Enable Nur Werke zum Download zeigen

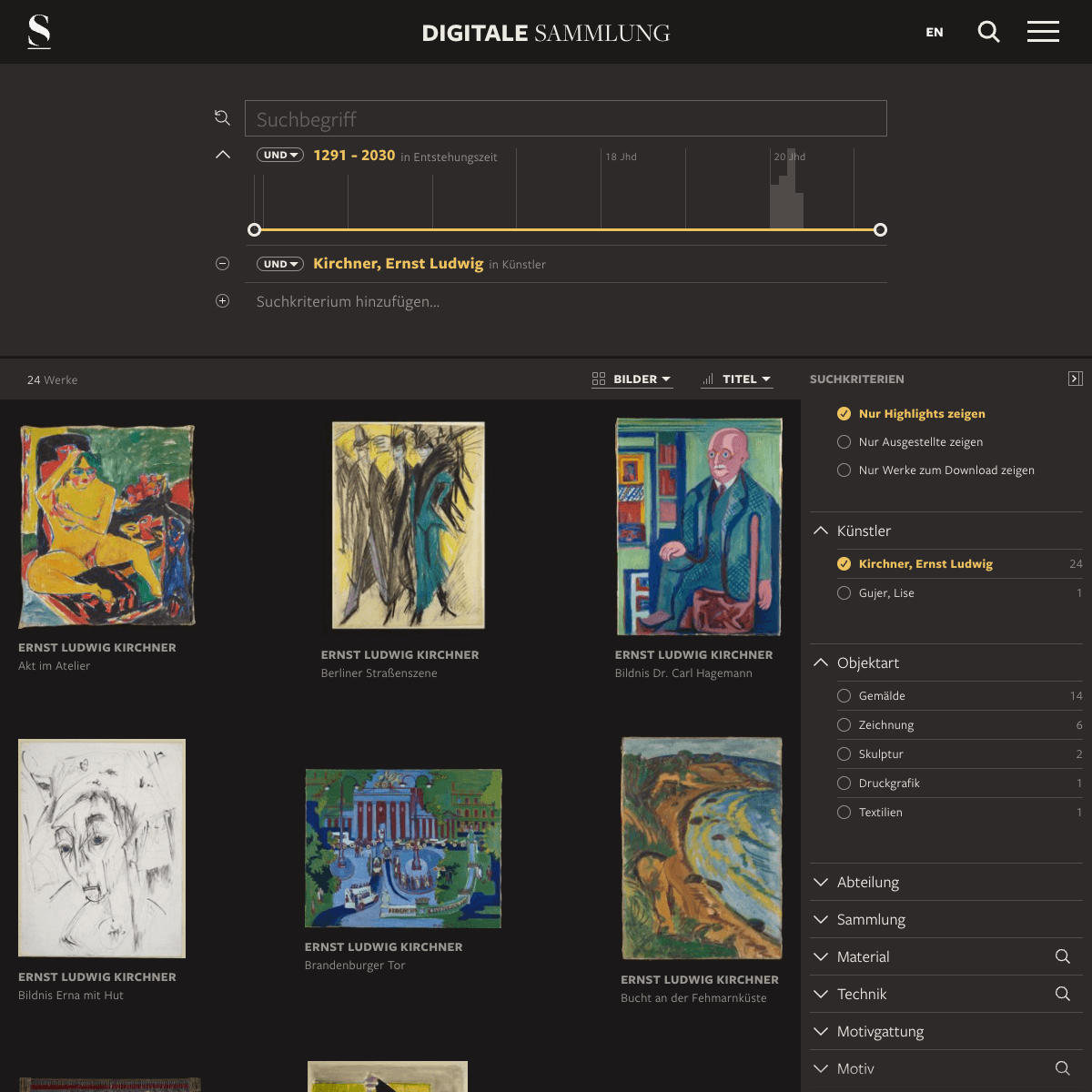point(935,470)
